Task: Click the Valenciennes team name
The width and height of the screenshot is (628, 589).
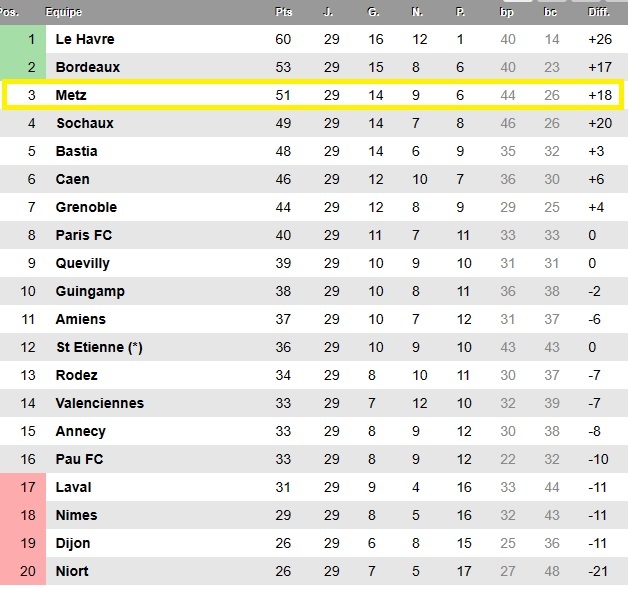Action: point(100,403)
